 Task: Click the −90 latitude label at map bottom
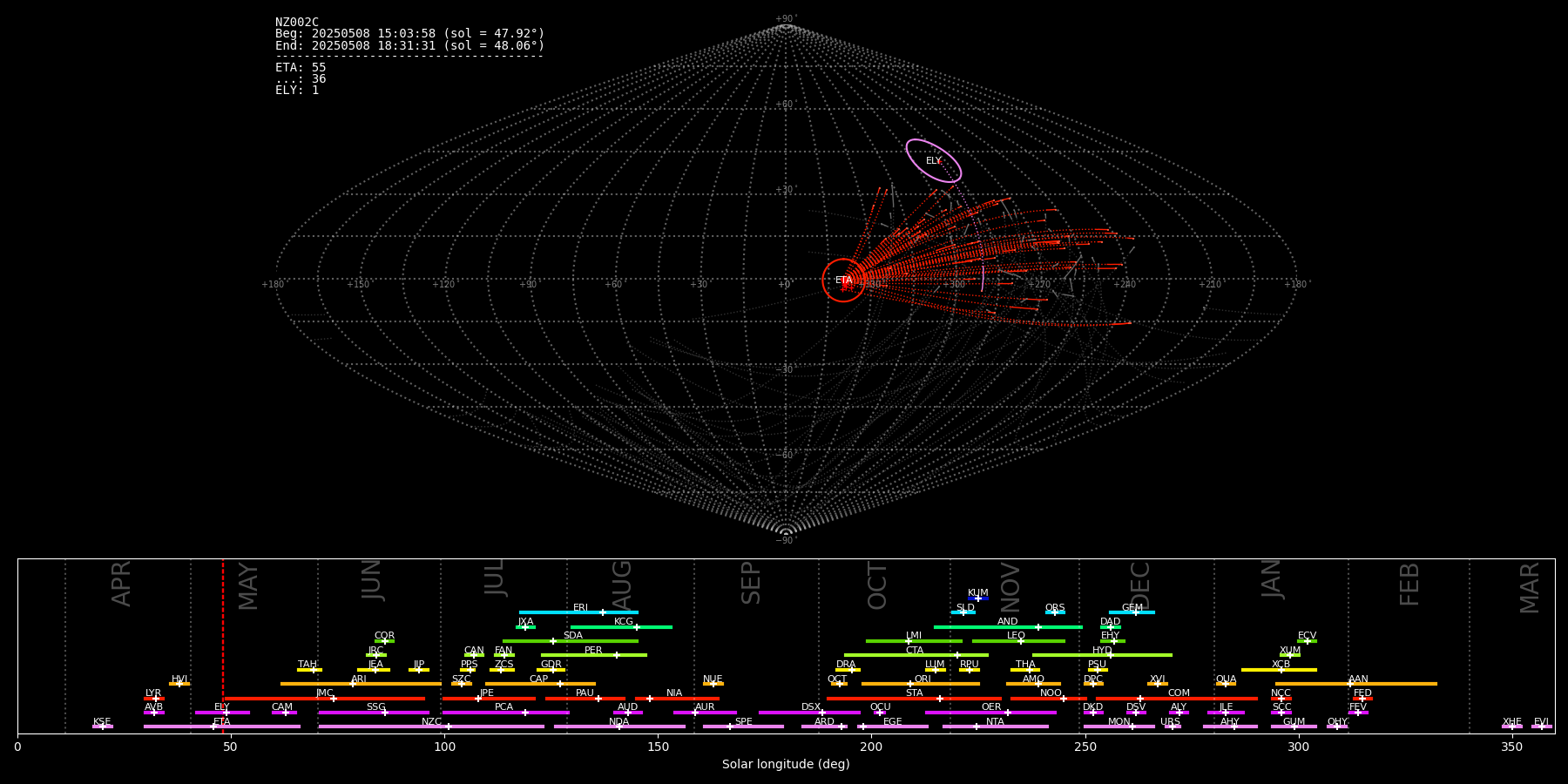click(785, 541)
